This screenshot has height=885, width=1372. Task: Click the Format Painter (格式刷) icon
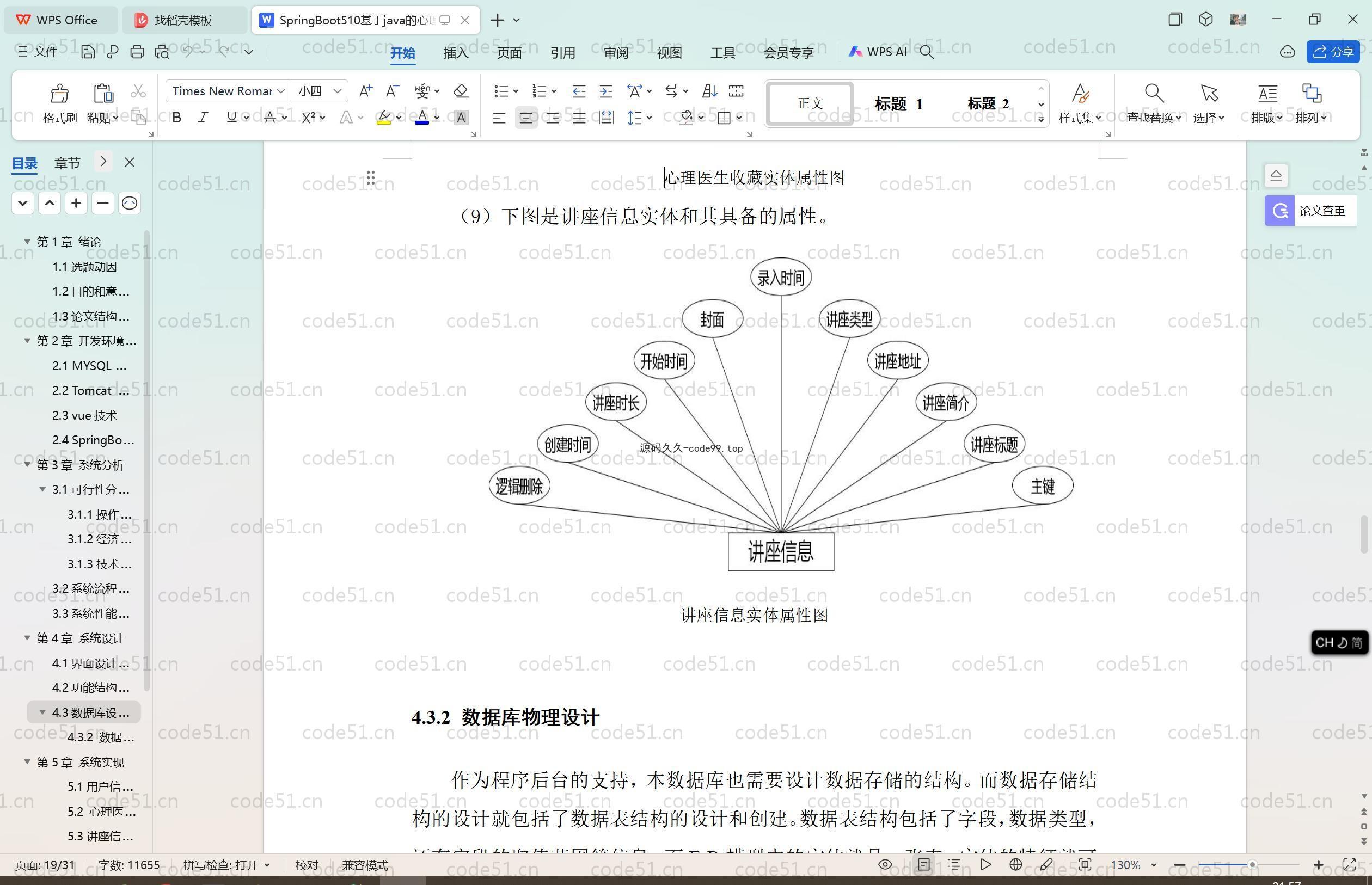60,93
